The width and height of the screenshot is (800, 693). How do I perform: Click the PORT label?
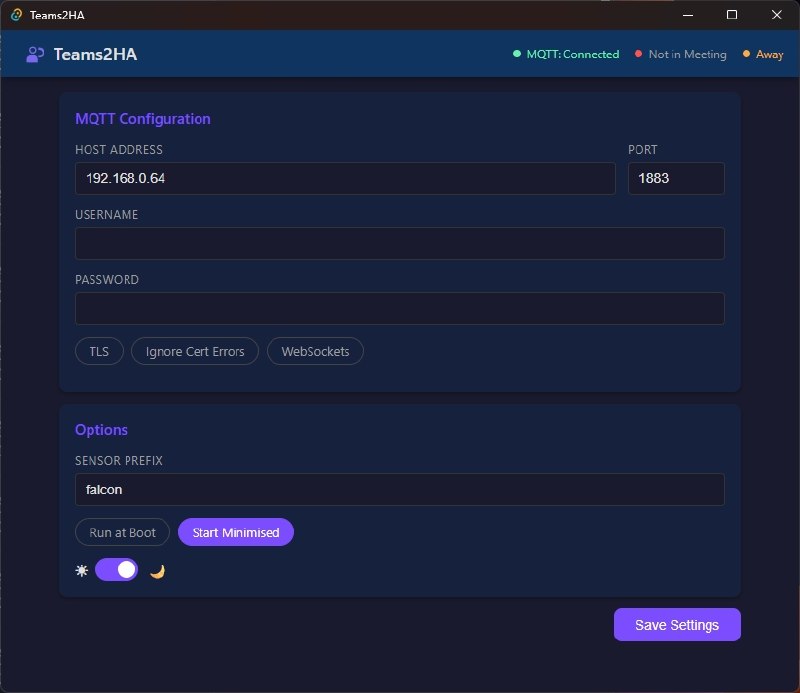pyautogui.click(x=642, y=150)
